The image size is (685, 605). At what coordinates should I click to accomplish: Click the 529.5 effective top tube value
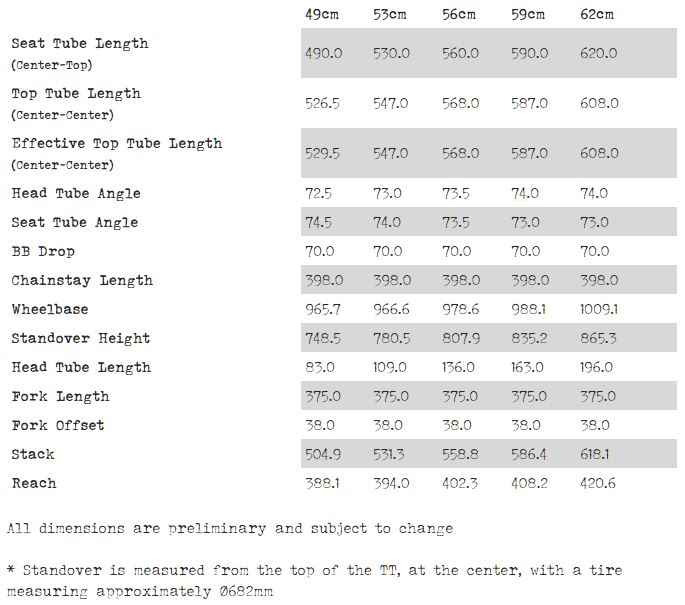tap(322, 153)
